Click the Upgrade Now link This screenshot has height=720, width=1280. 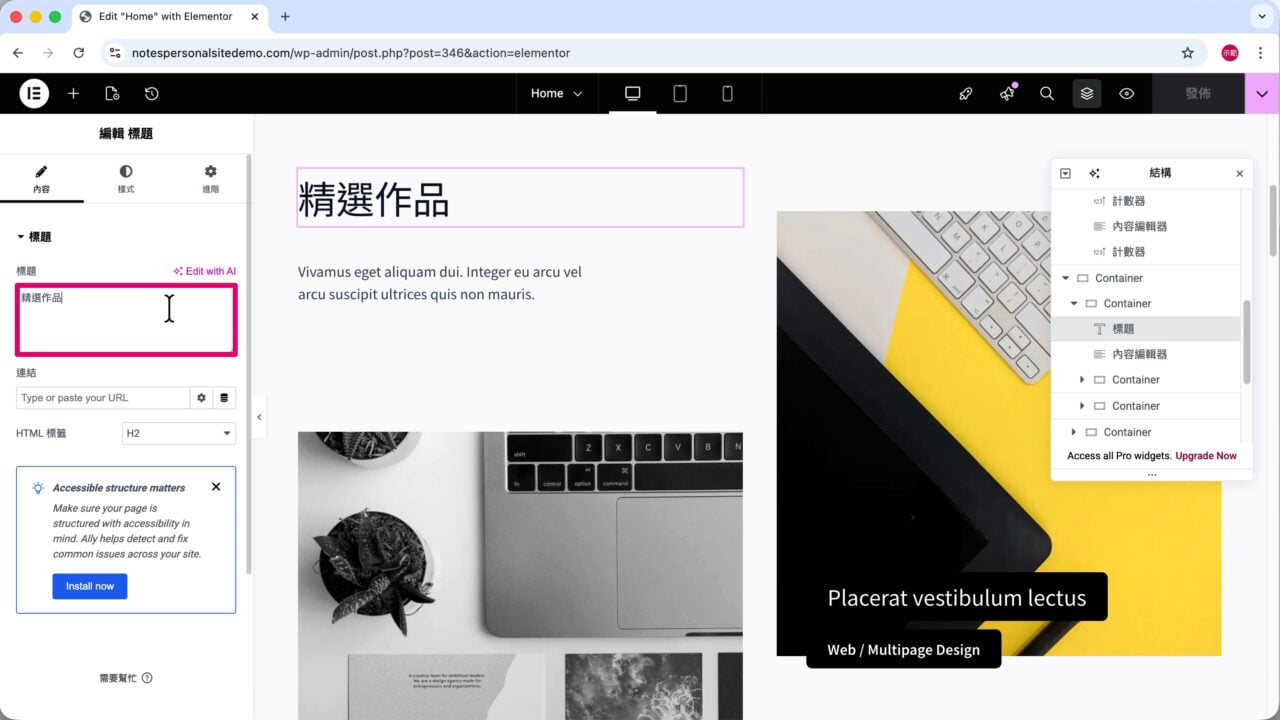tap(1205, 456)
